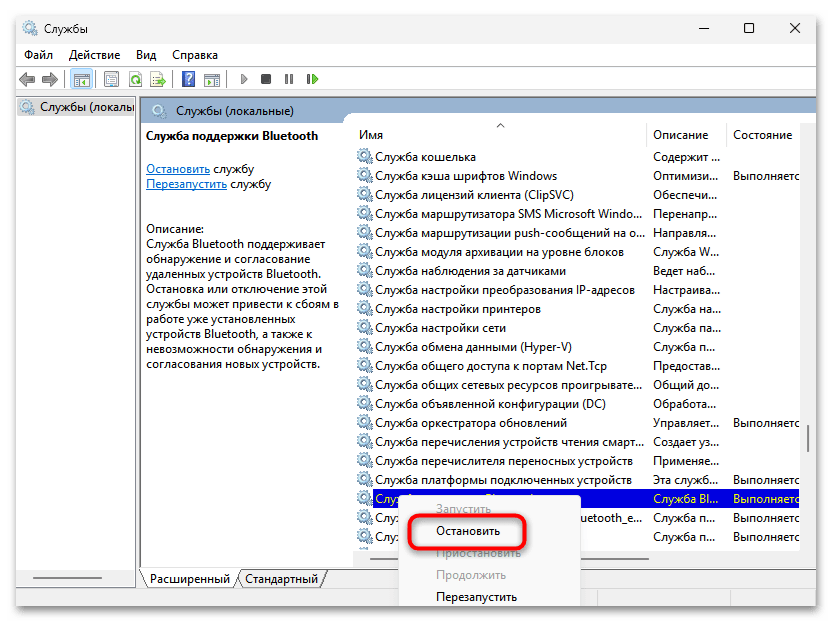
Task: Select Служба платформы подключенных устройств row
Action: [577, 480]
